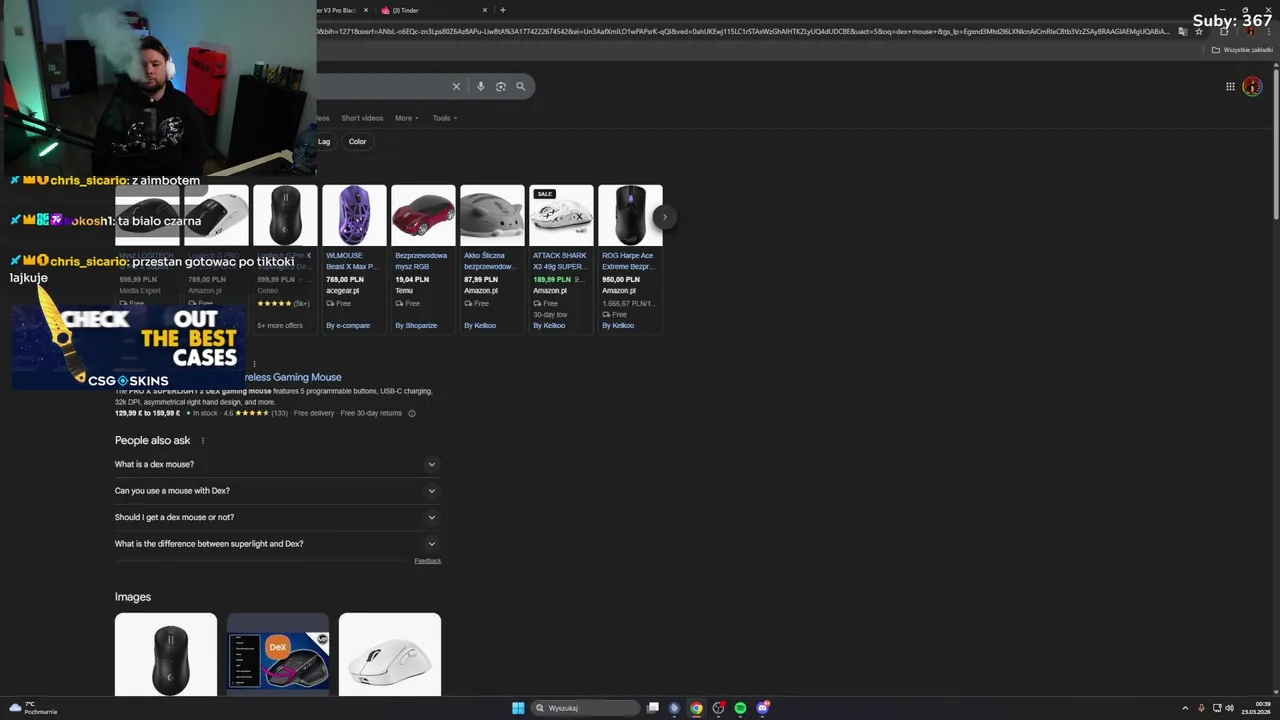The height and width of the screenshot is (720, 1280).
Task: Show hidden system tray icons
Action: [1185, 708]
